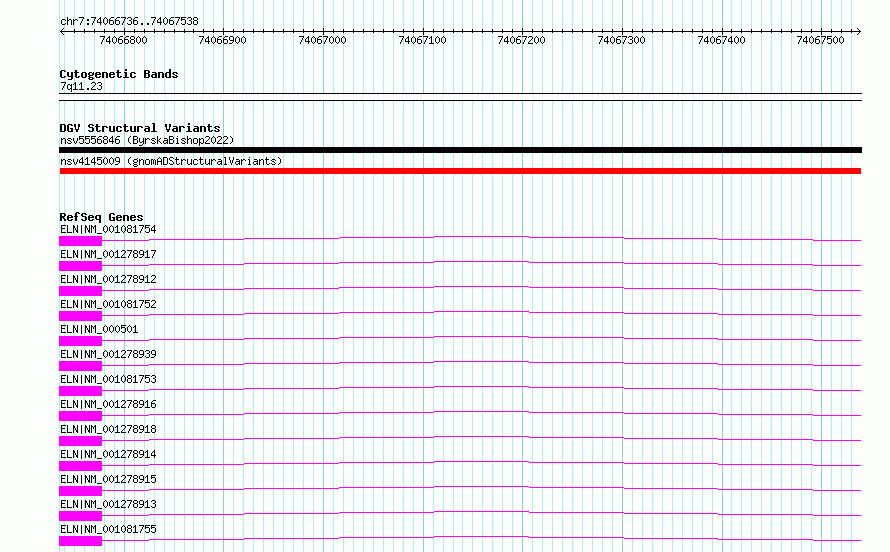Select transcript ELN|NM_001081752 label
Screen dimensions: 890x552
108,304
